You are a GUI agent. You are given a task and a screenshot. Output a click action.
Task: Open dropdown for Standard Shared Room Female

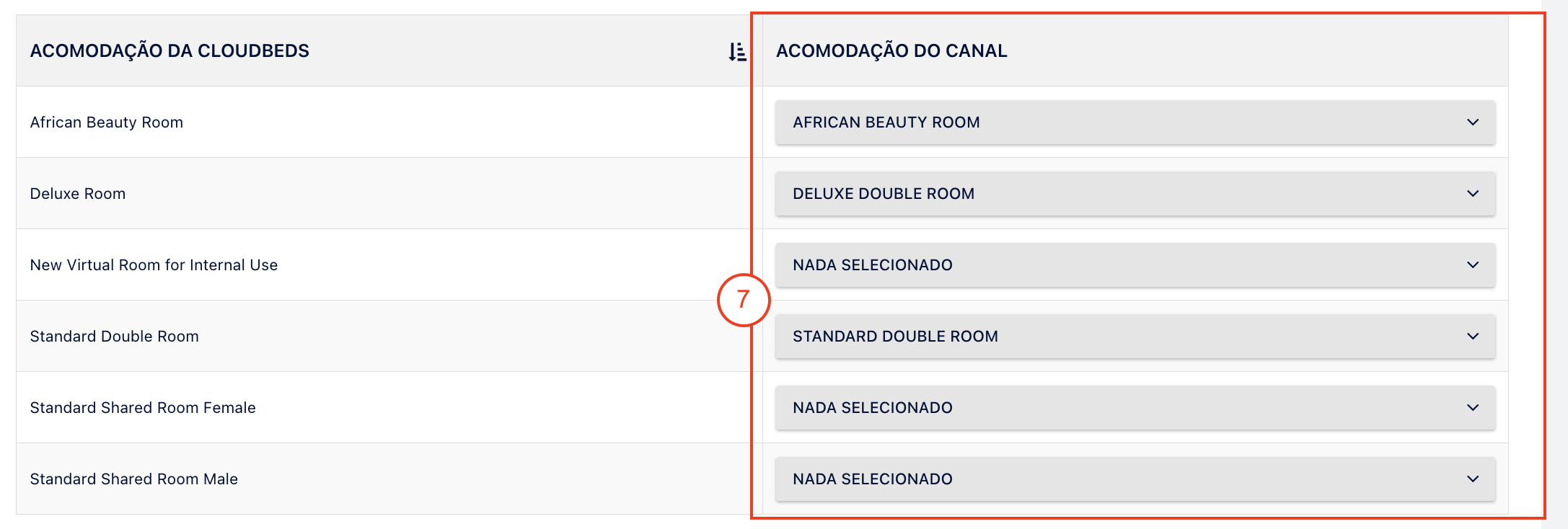pos(1135,408)
